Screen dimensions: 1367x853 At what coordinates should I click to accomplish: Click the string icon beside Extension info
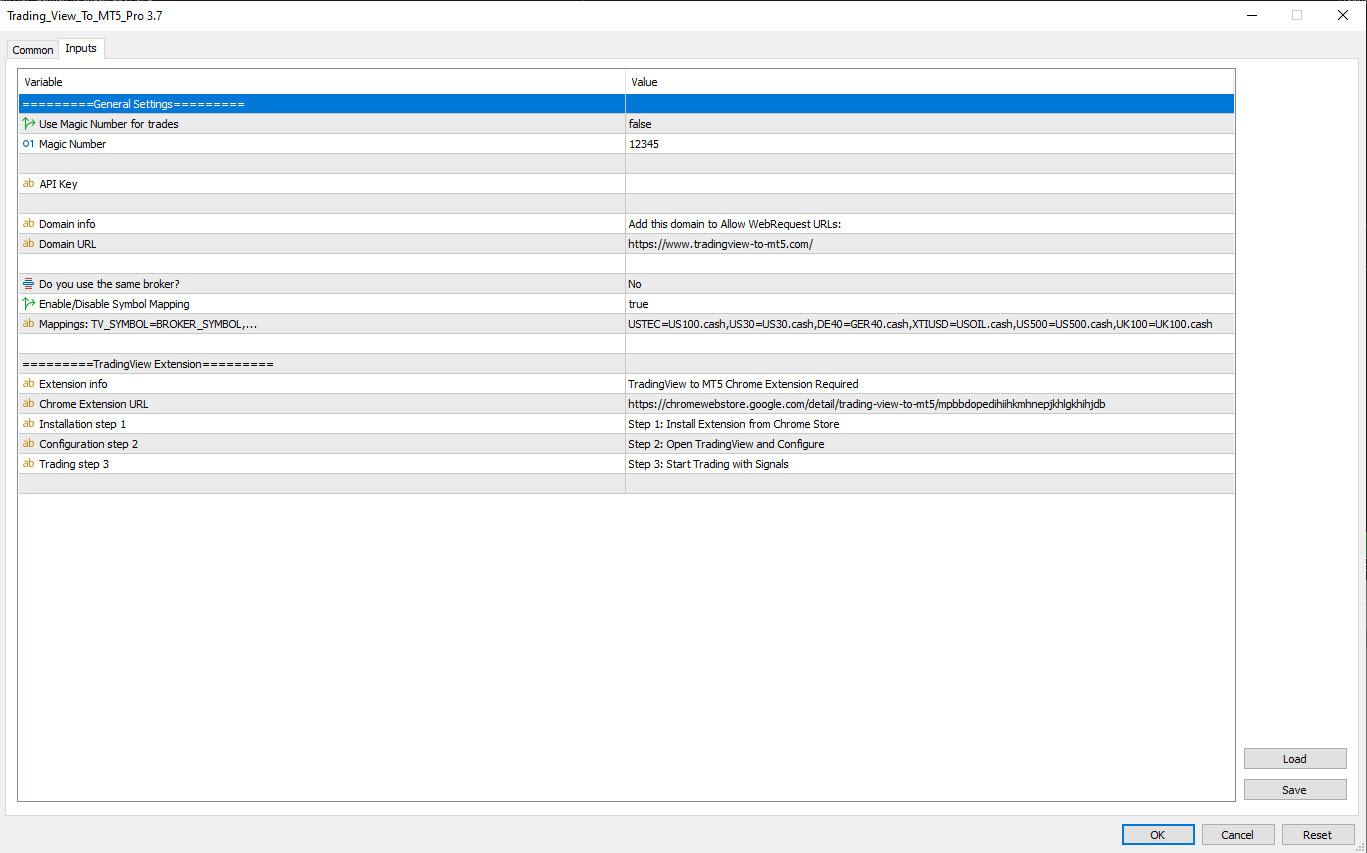[x=28, y=384]
